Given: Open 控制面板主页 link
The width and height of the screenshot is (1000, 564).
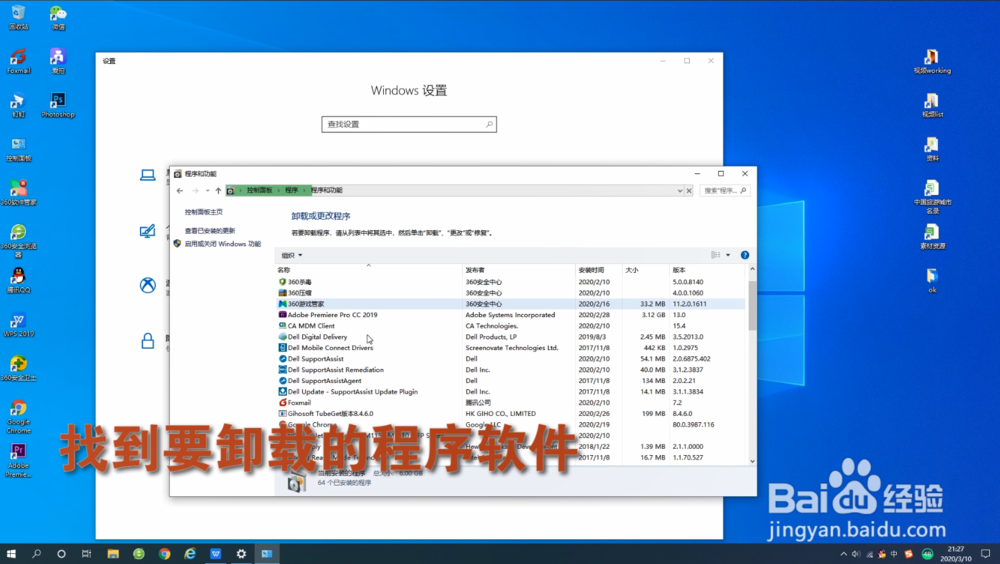Looking at the screenshot, I should (203, 212).
